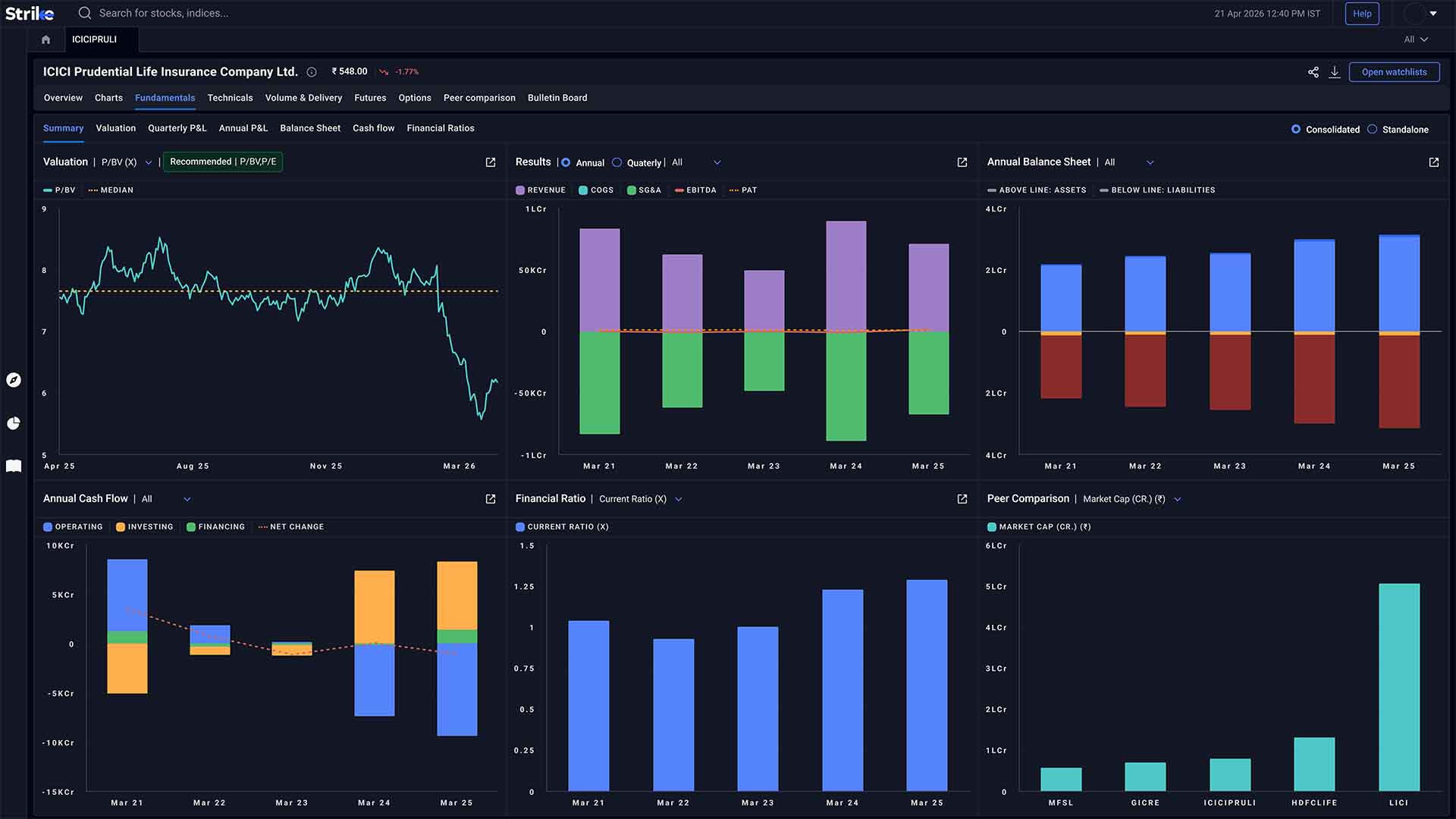Screen dimensions: 1456x819
Task: Go to the Peer comparison tab
Action: click(x=479, y=98)
